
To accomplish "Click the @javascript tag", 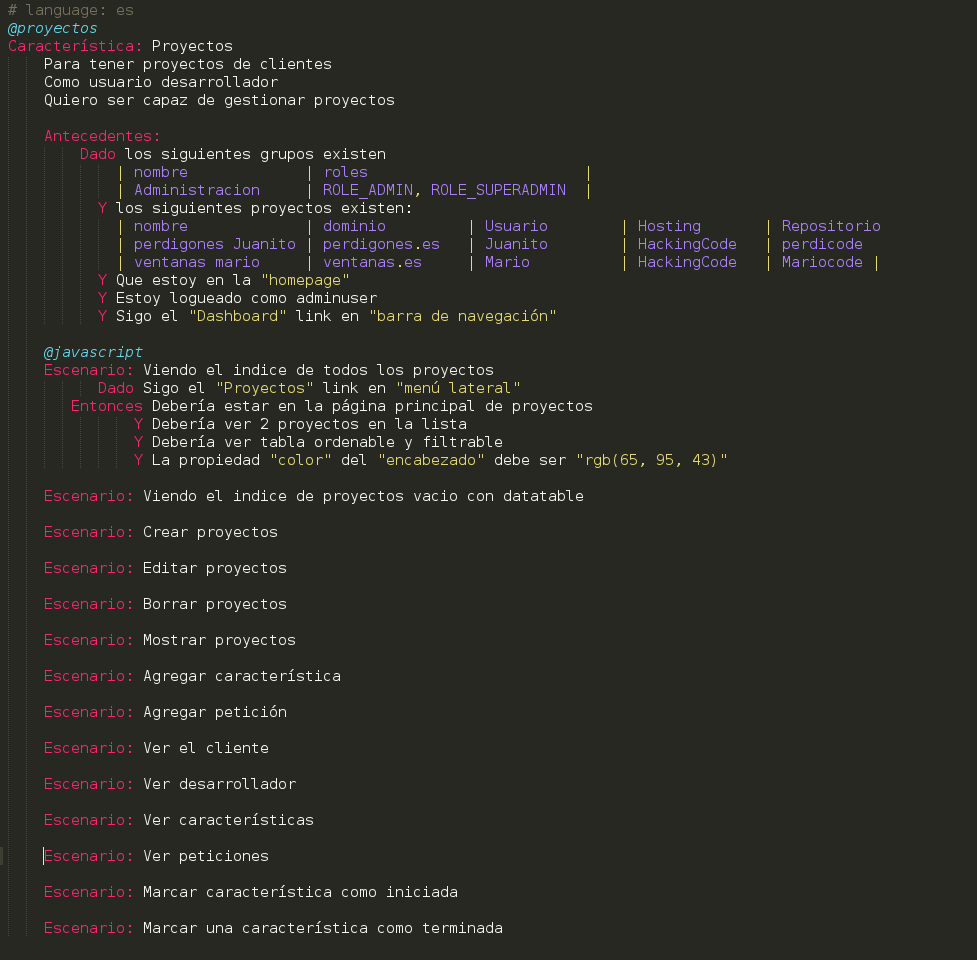I will [93, 353].
